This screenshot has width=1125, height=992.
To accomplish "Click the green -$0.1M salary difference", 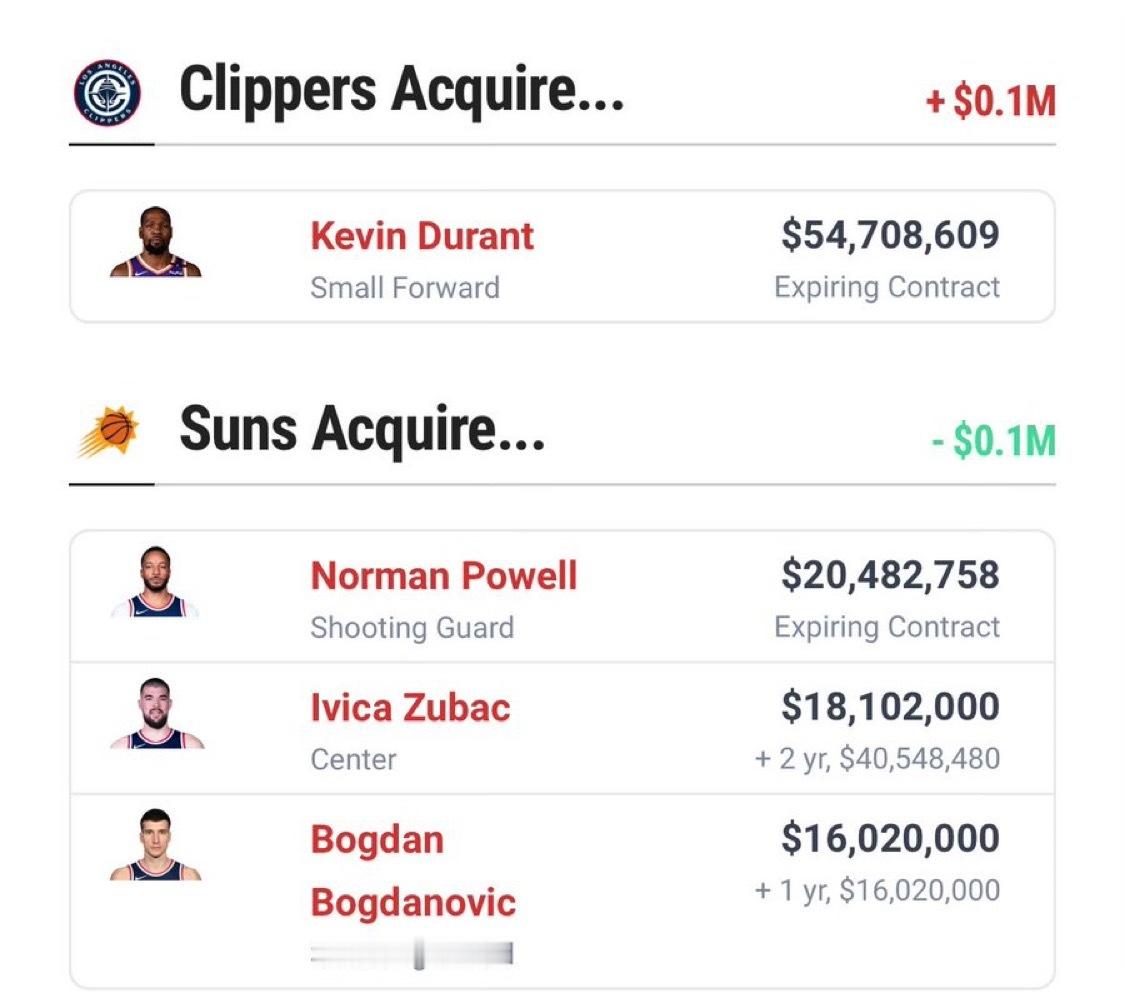I will [x=994, y=440].
